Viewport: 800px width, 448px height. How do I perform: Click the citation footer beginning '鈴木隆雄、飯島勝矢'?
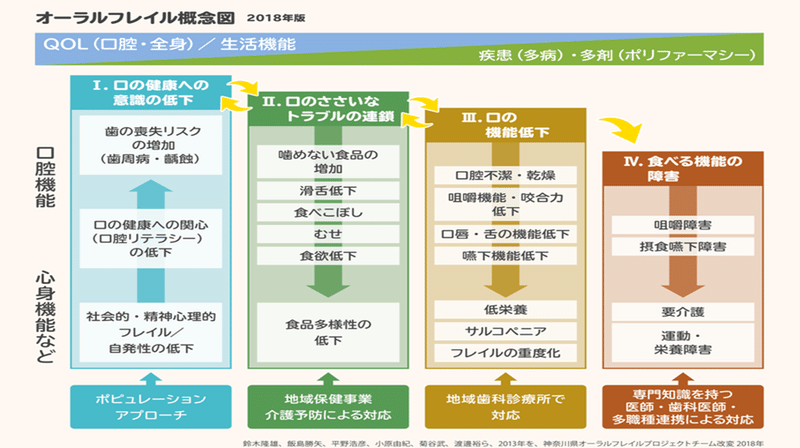(503, 443)
